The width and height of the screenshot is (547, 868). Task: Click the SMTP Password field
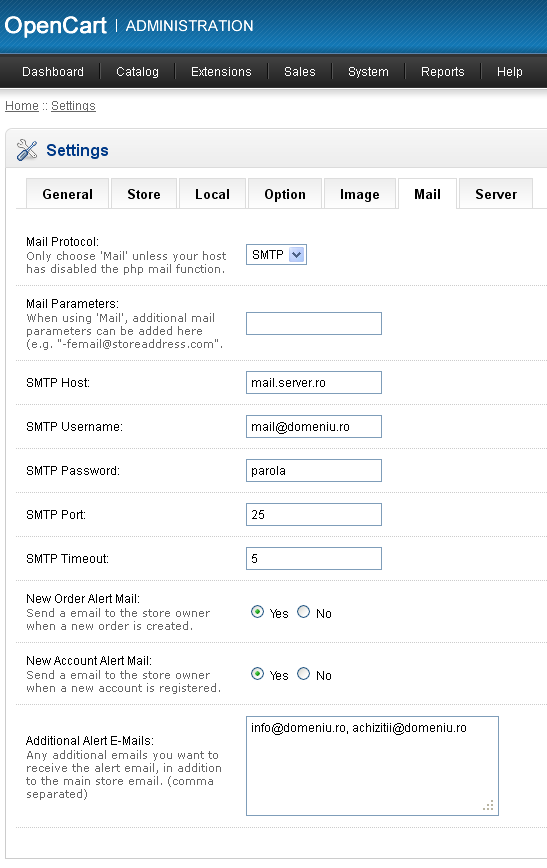(314, 471)
